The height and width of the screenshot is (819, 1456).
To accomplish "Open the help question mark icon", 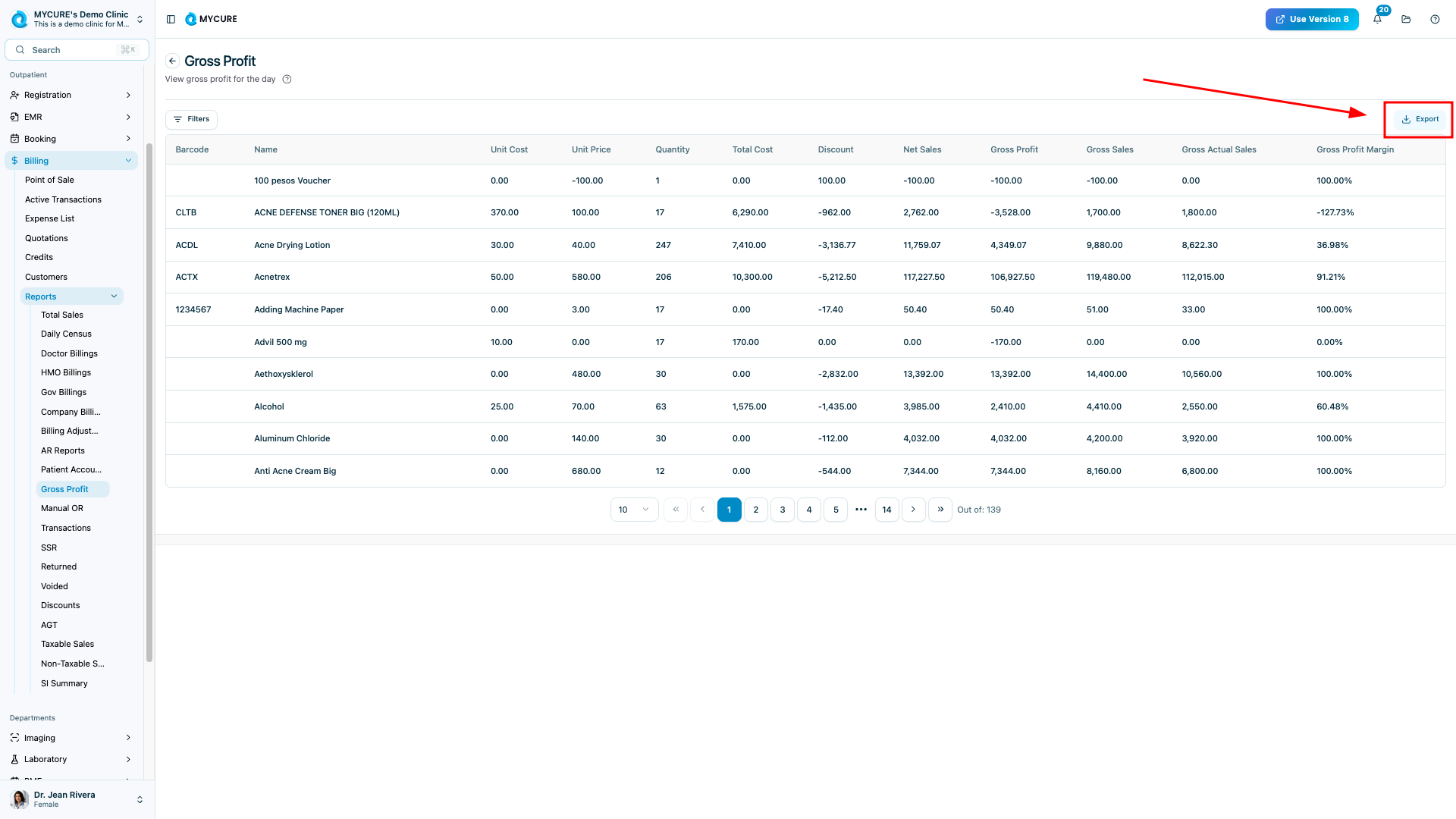I will point(1435,19).
